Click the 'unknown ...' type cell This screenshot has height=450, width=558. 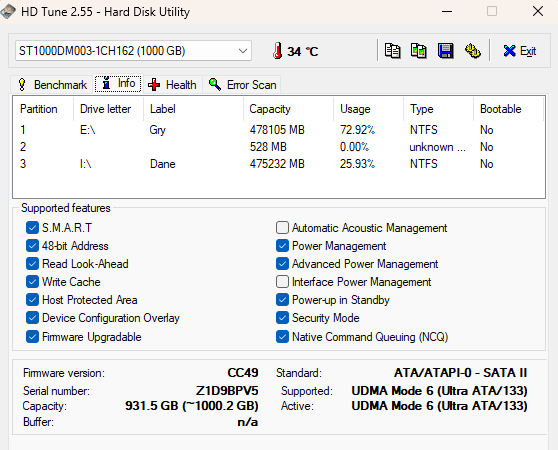pos(437,147)
